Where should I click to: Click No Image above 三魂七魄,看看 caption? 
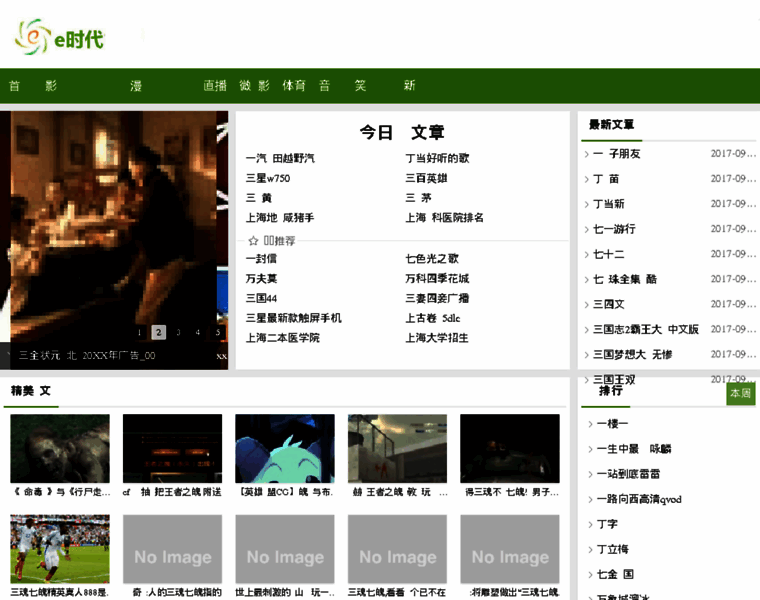397,549
